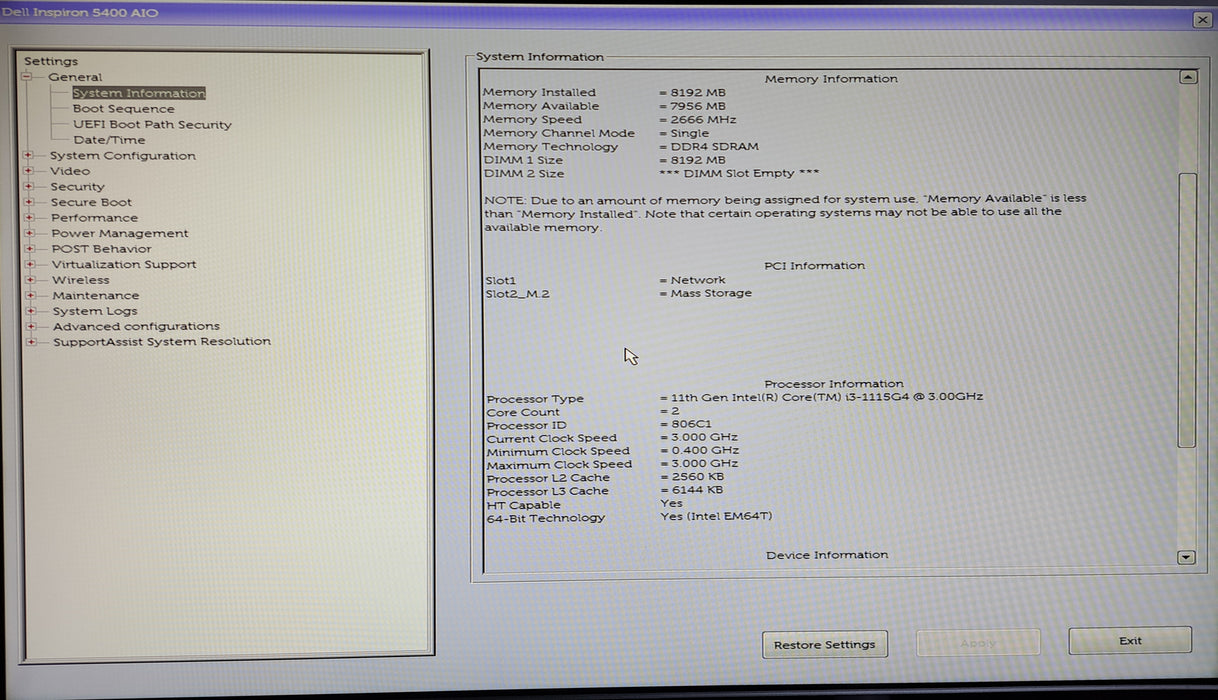
Task: Select the POST Behavior label
Action: [x=101, y=248]
